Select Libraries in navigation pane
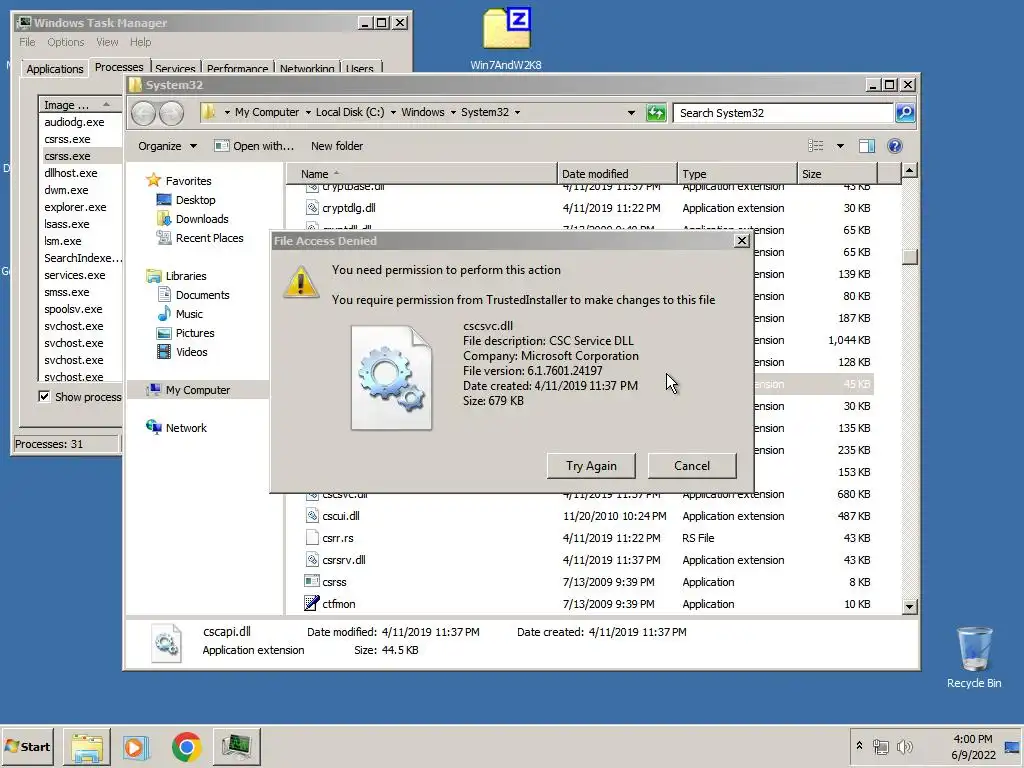 click(176, 276)
